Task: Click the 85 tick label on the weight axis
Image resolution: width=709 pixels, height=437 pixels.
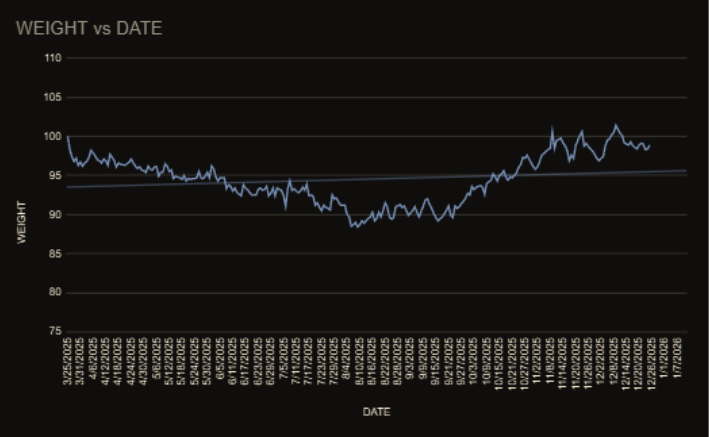Action: 55,254
